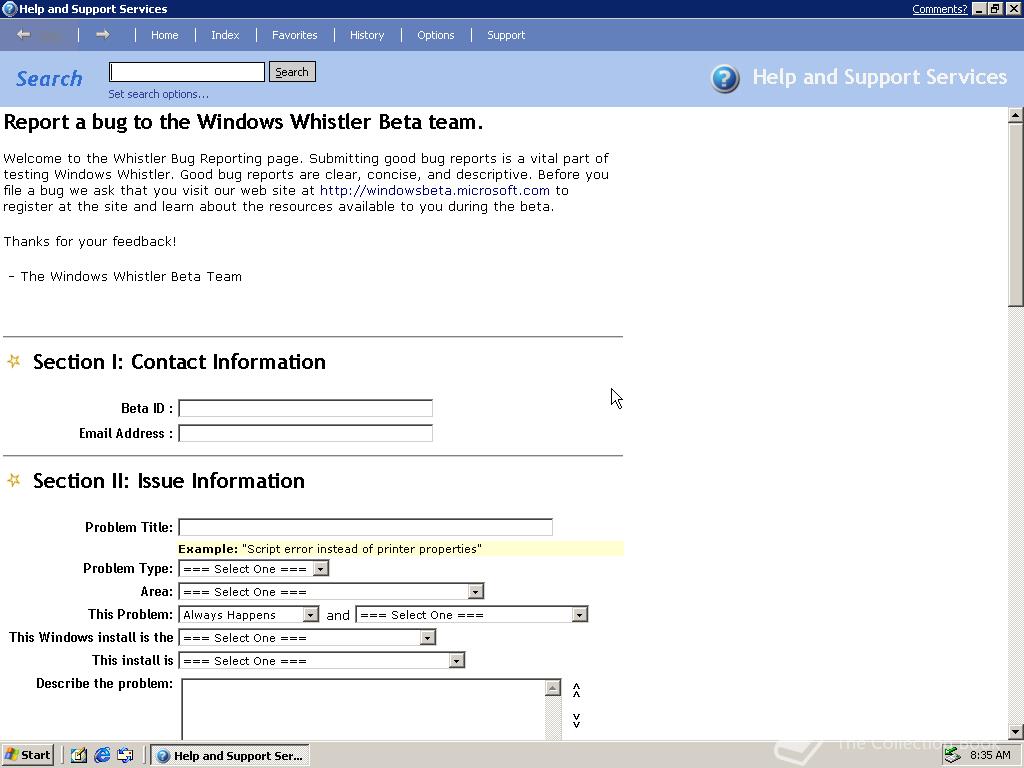Click text area scroll up arrow

pyautogui.click(x=553, y=688)
